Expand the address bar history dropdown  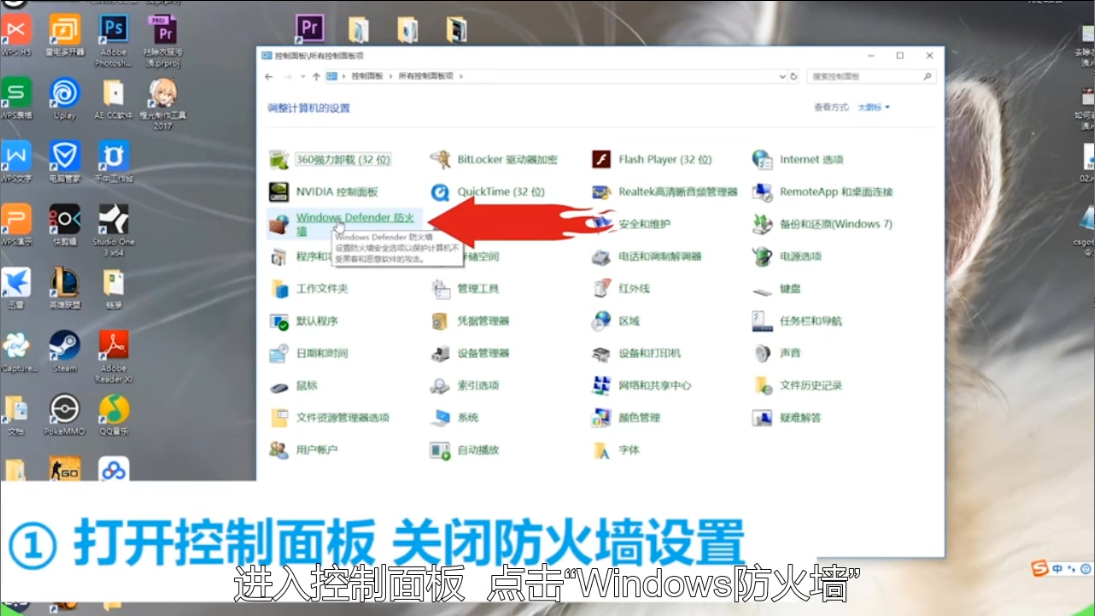(781, 76)
